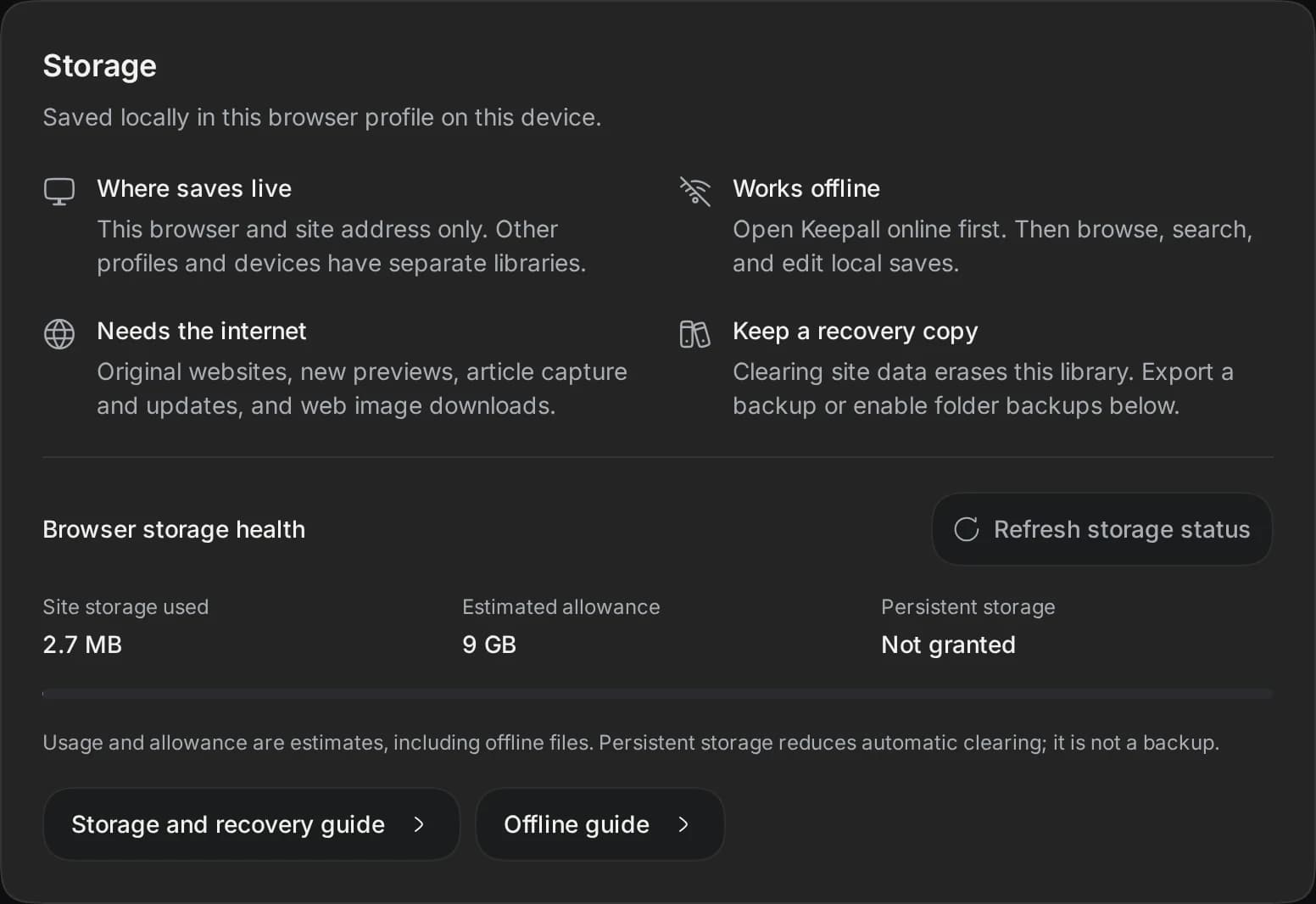Open the Storage and recovery guide

251,824
